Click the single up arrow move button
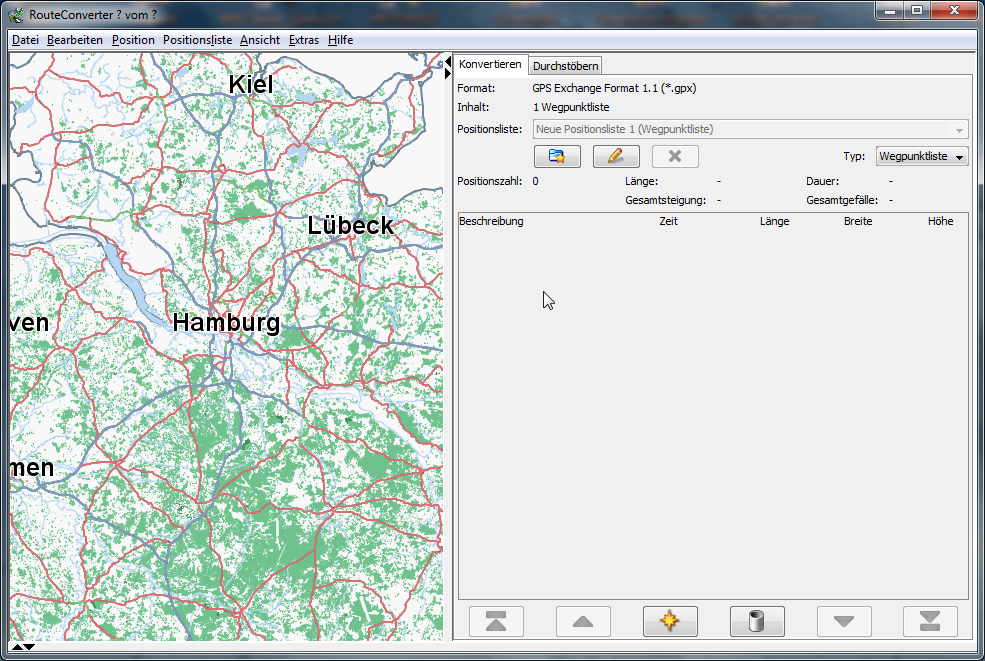 pos(583,621)
